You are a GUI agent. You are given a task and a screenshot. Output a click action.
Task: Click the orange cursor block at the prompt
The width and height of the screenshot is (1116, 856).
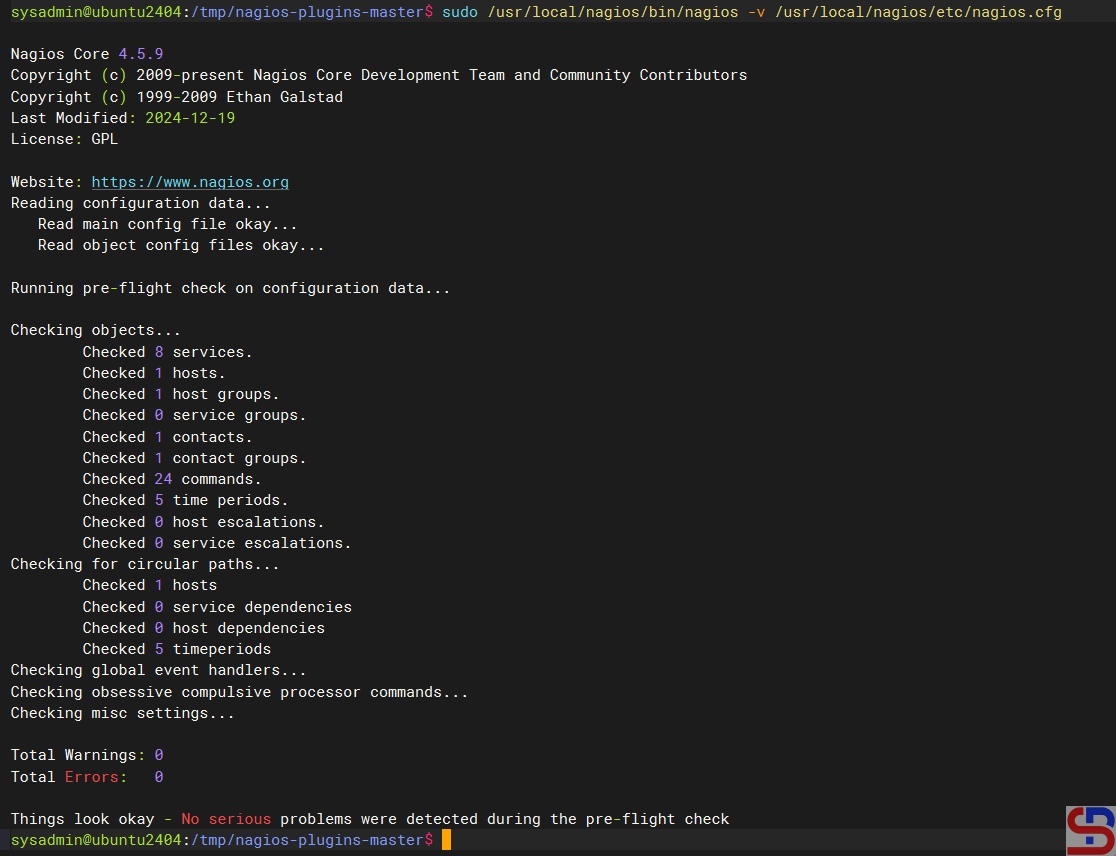click(446, 840)
